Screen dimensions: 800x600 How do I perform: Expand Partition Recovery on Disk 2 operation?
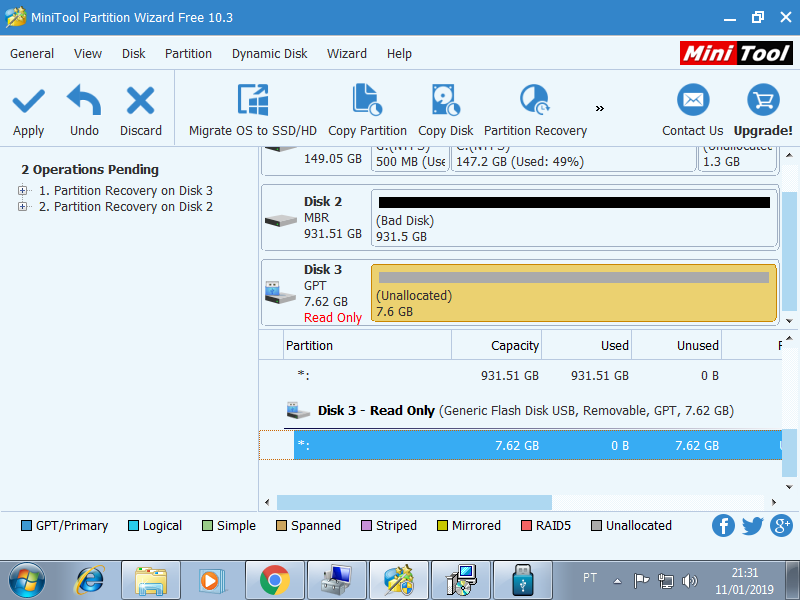click(x=22, y=207)
